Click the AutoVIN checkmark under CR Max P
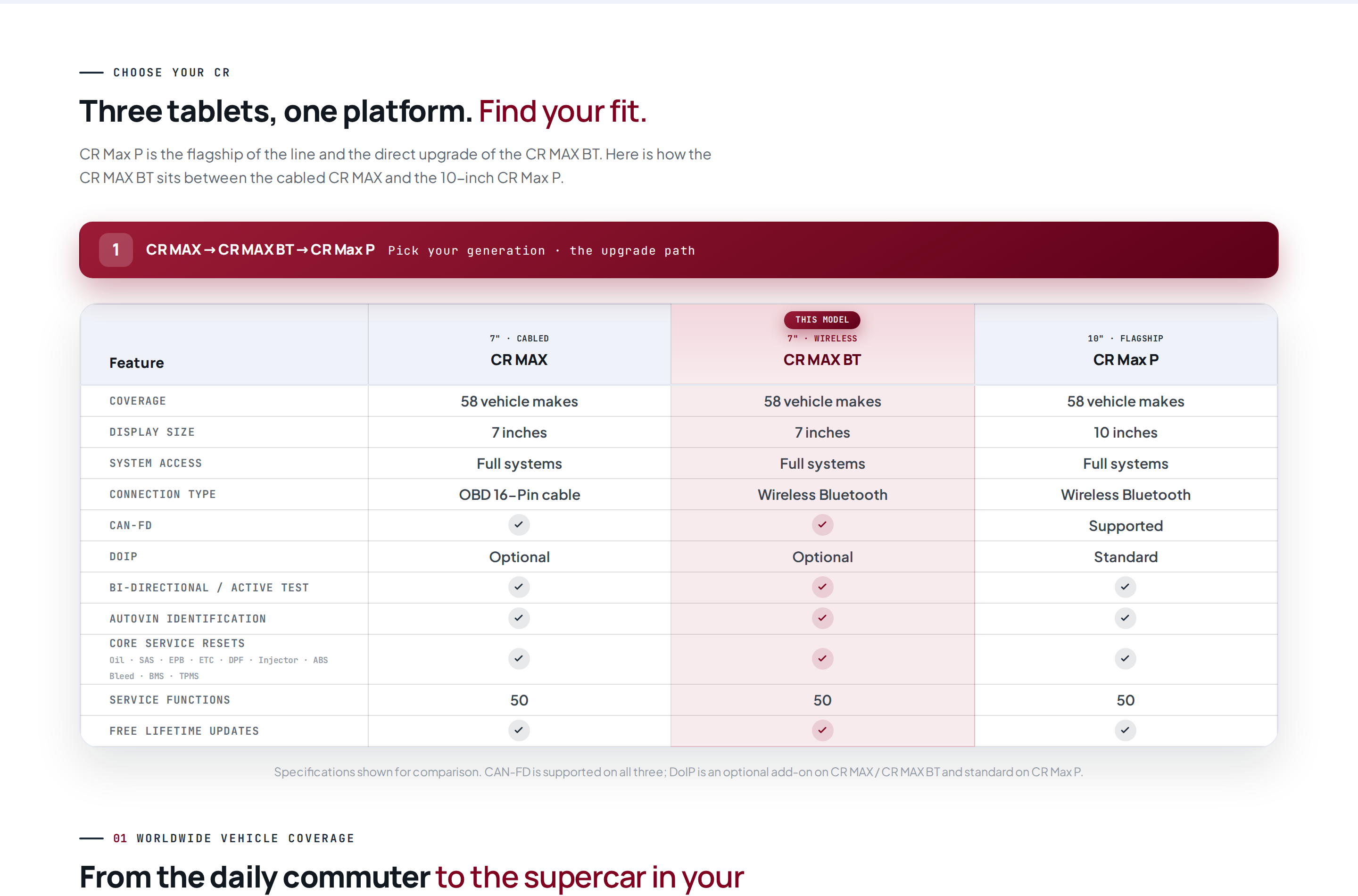The height and width of the screenshot is (896, 1358). coord(1125,618)
